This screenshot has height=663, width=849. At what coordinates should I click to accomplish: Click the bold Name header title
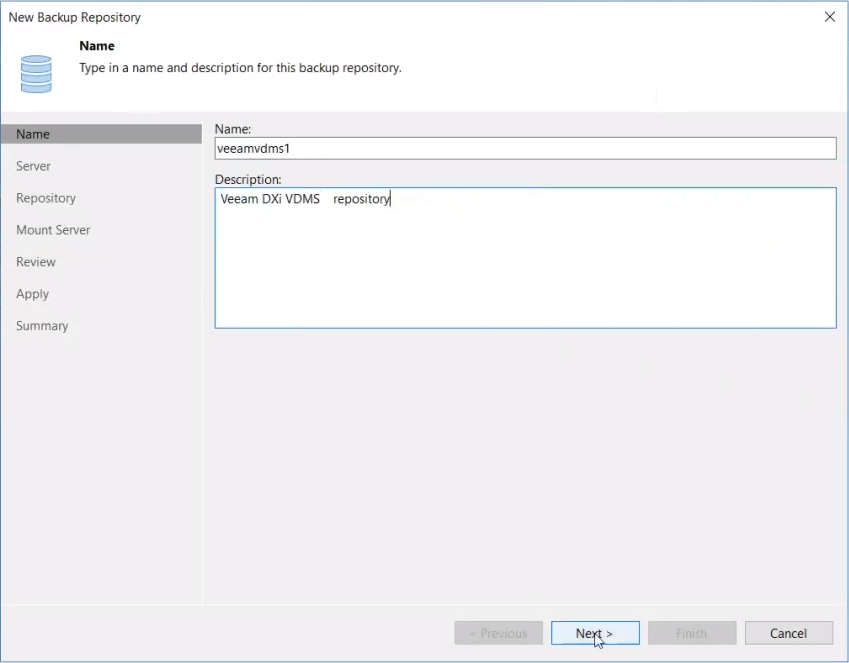point(97,46)
